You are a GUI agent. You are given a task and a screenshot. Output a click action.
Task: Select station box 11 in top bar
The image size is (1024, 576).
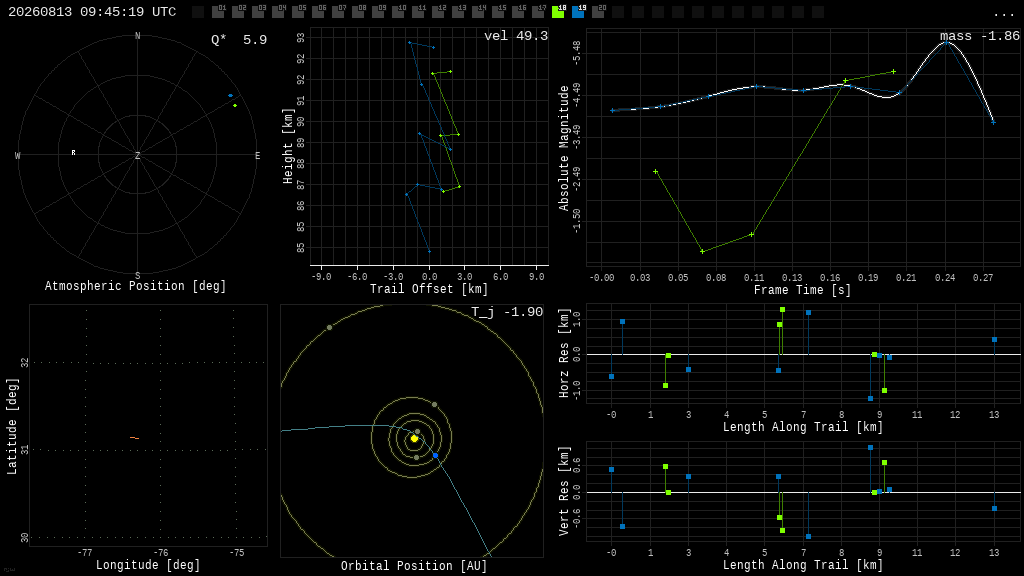(418, 12)
